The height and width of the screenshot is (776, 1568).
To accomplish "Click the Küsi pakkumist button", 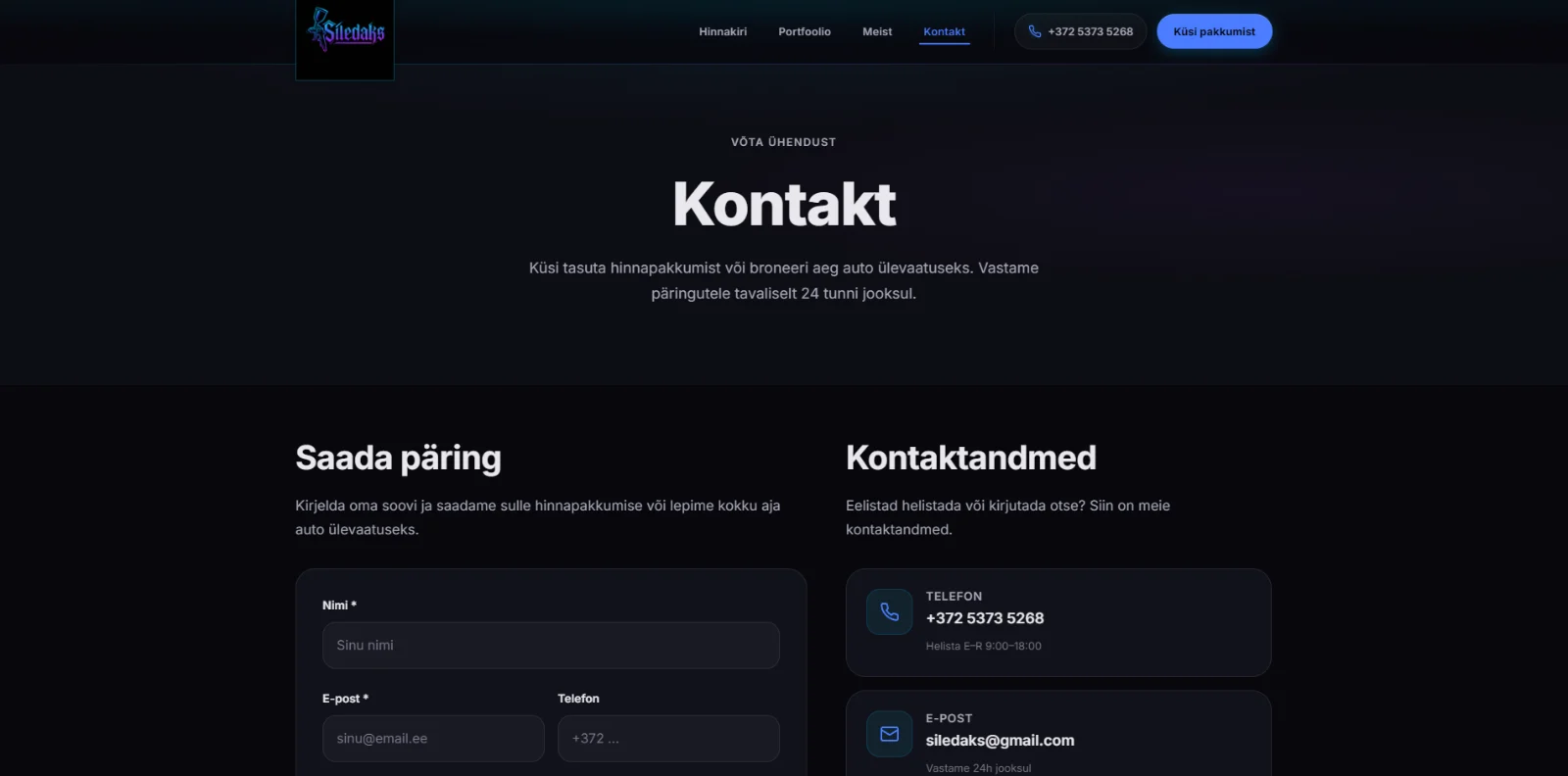I will [1214, 31].
